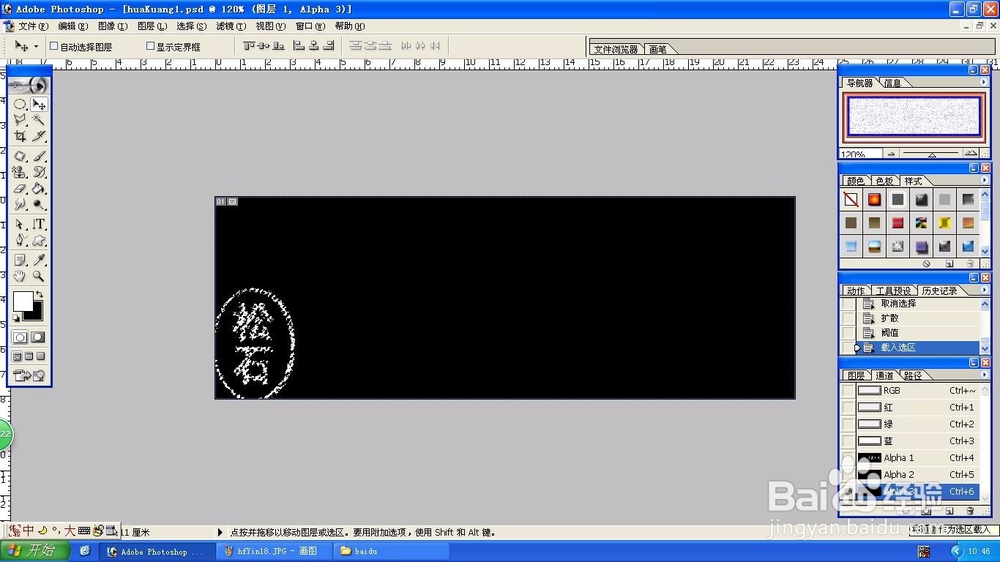Open 滤镜 menu
The image size is (1000, 562).
point(231,26)
